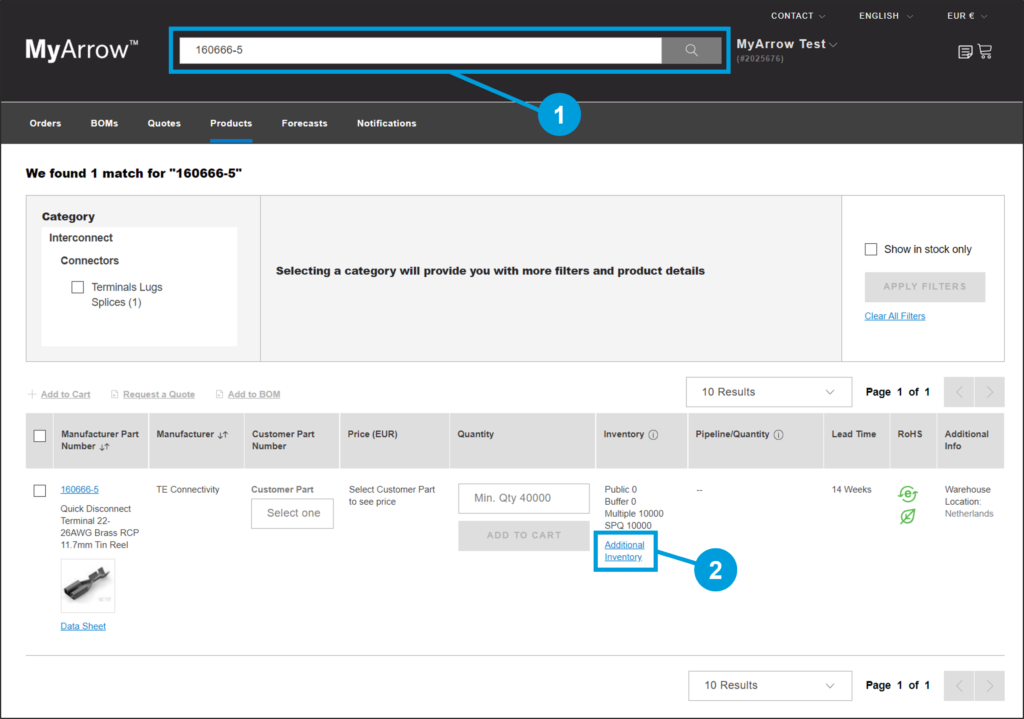Click the search magnifier icon
This screenshot has height=719, width=1024.
691,49
